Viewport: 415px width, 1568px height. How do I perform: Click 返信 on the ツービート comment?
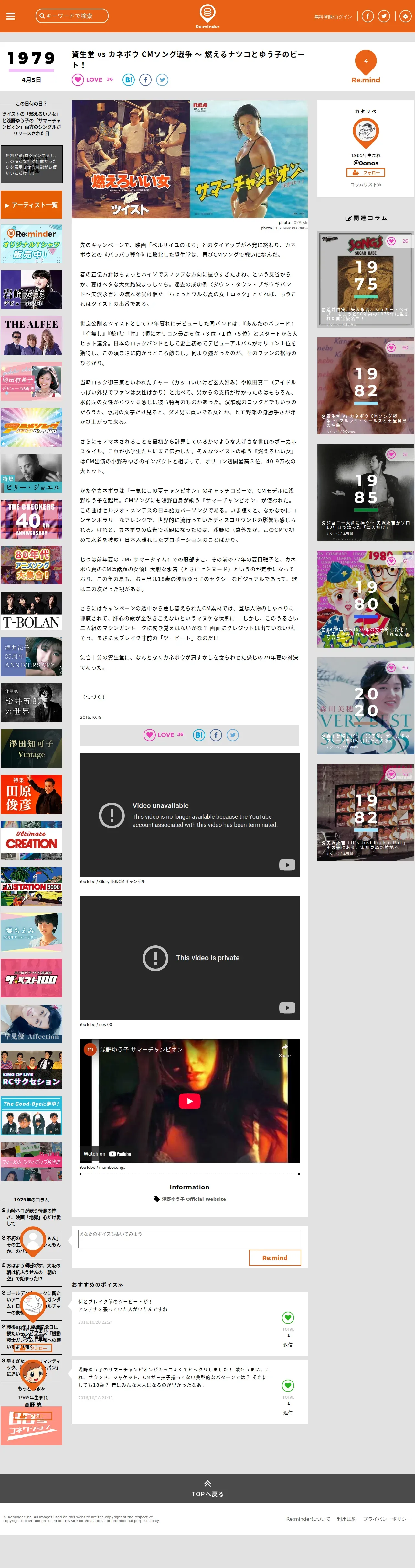[x=288, y=1344]
